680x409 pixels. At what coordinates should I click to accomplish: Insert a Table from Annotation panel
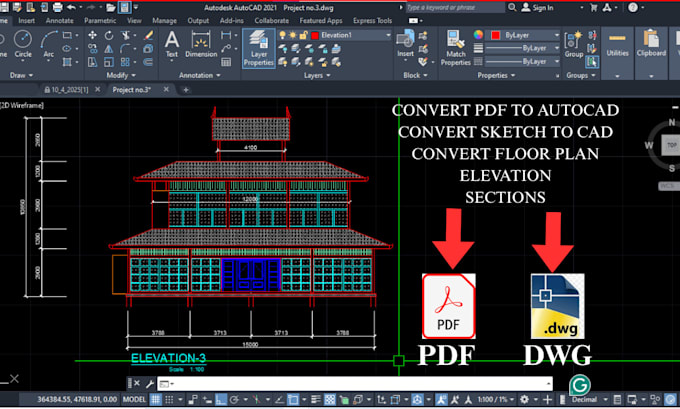tap(226, 62)
